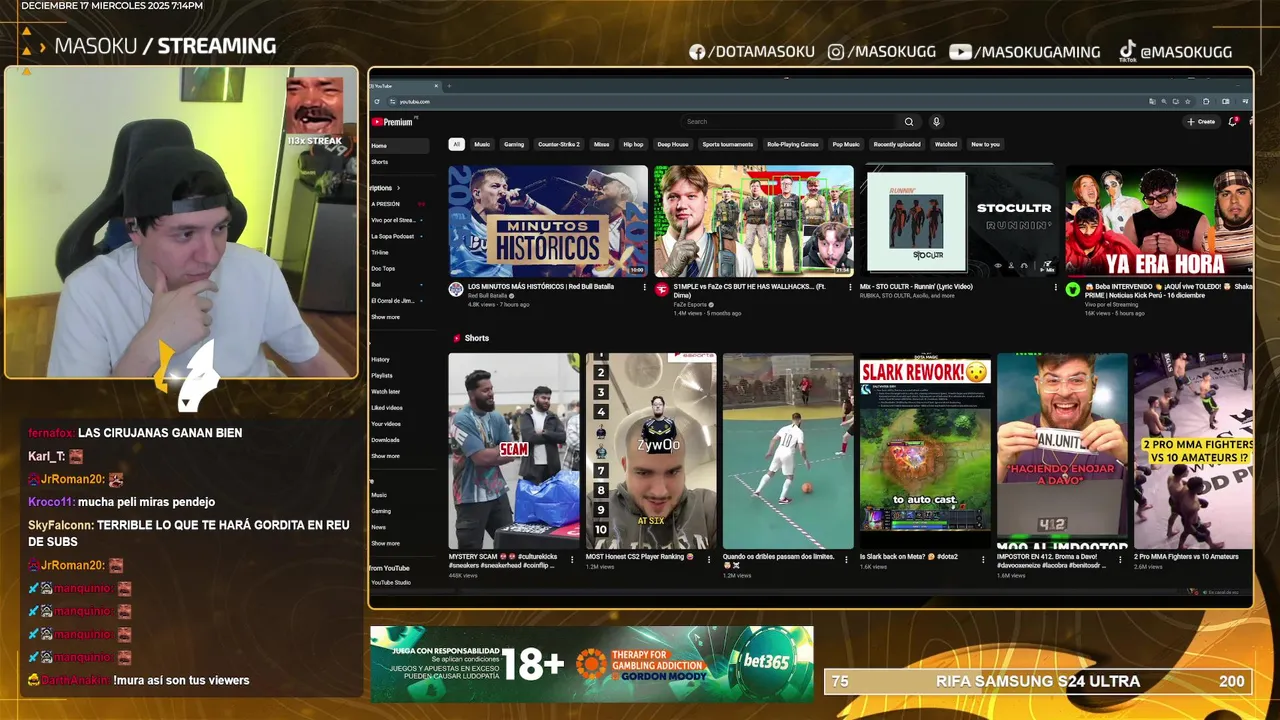Expand library list Show more under Downloads
This screenshot has width=1280, height=720.
(385, 456)
